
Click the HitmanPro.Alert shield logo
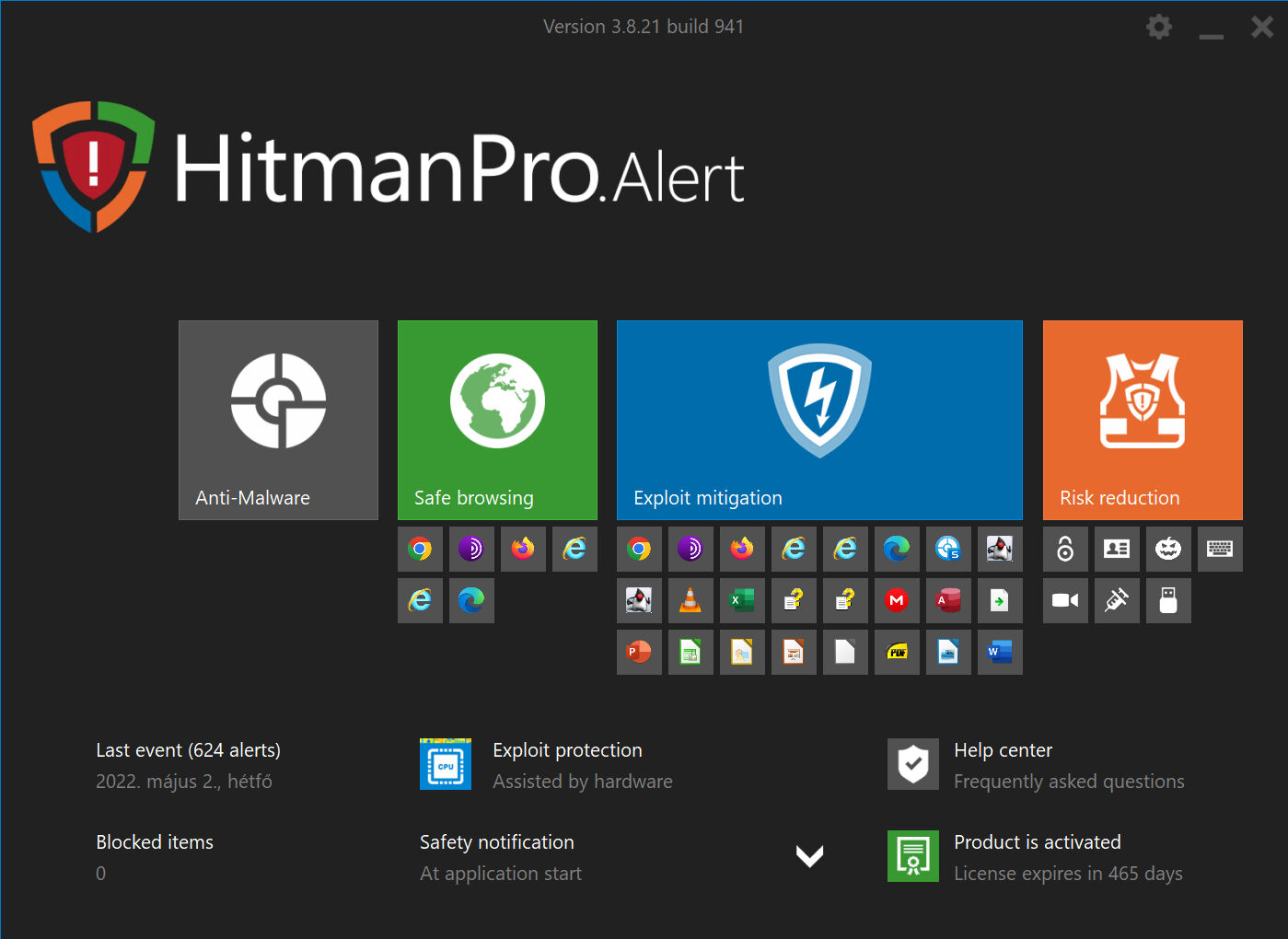(x=94, y=167)
